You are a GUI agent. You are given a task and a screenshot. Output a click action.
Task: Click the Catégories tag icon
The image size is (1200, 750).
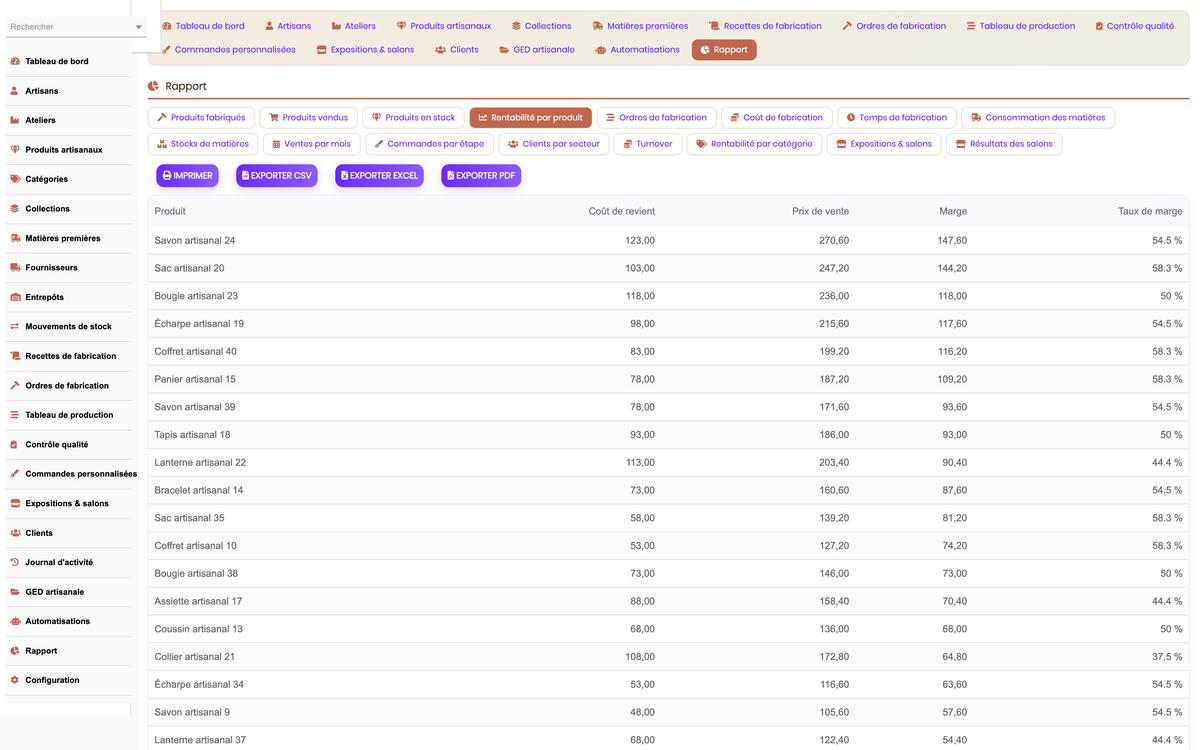click(15, 179)
